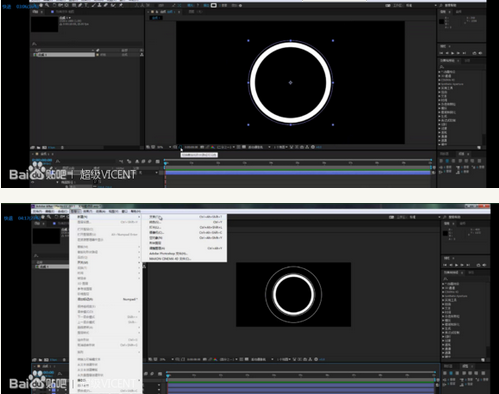Screen dimensions: 499x394
Task: Click the RGB channel icon below lower viewer
Action: [215, 359]
